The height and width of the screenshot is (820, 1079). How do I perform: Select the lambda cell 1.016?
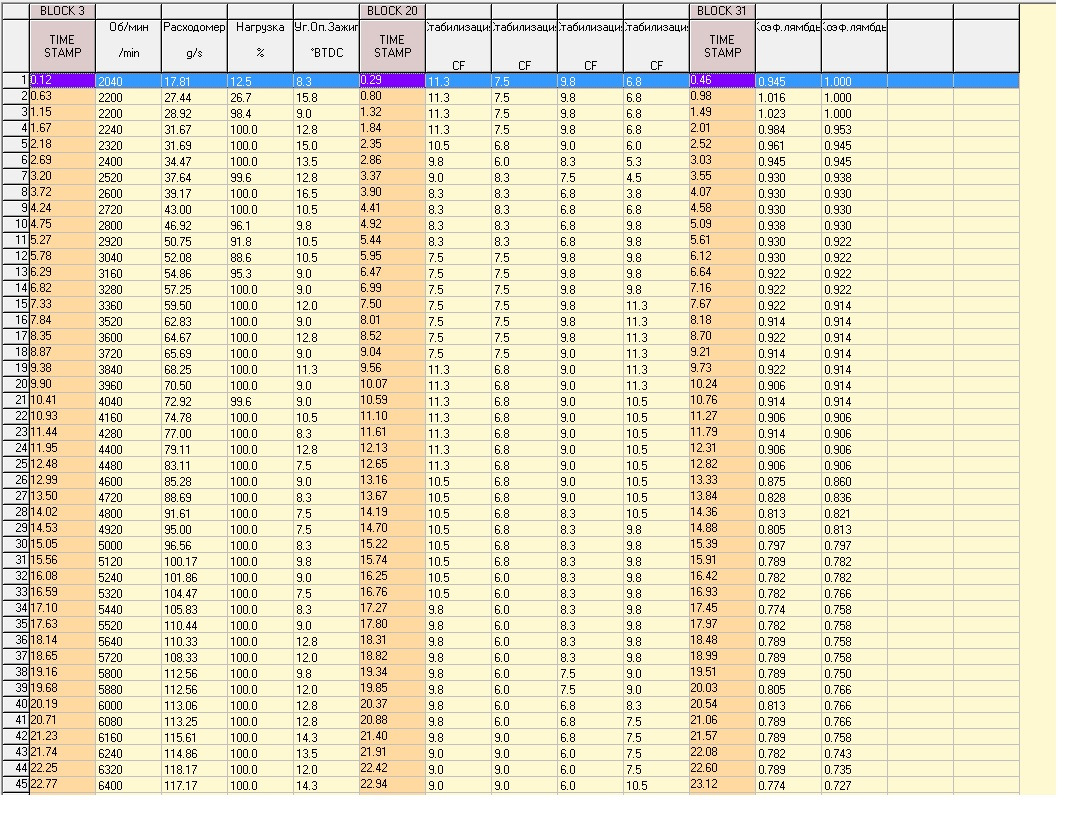tap(788, 98)
